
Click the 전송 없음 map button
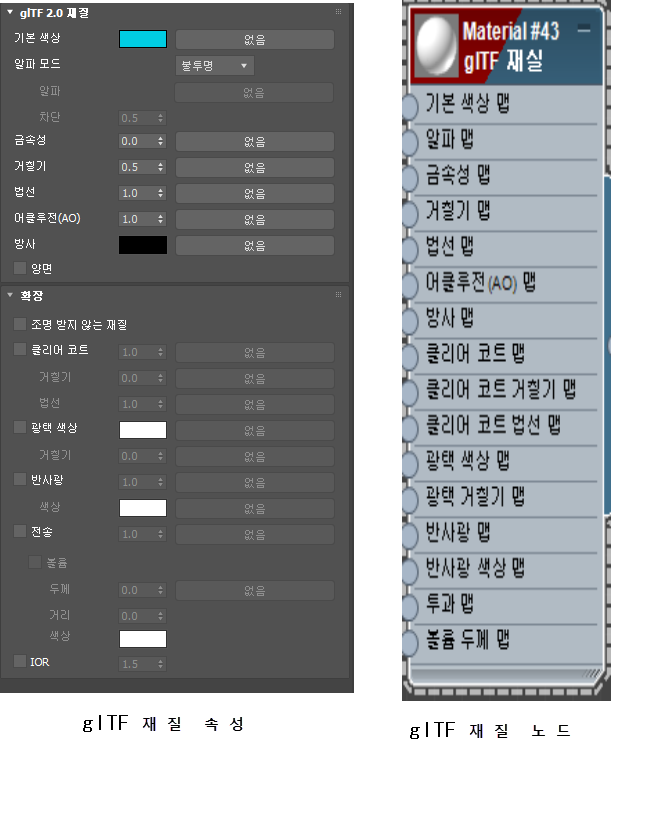point(255,535)
